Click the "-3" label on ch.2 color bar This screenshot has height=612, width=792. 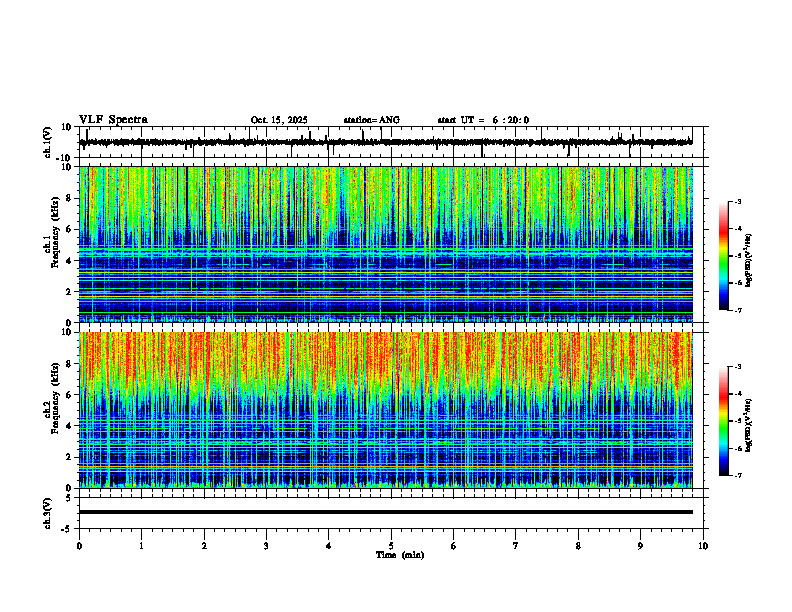(738, 367)
